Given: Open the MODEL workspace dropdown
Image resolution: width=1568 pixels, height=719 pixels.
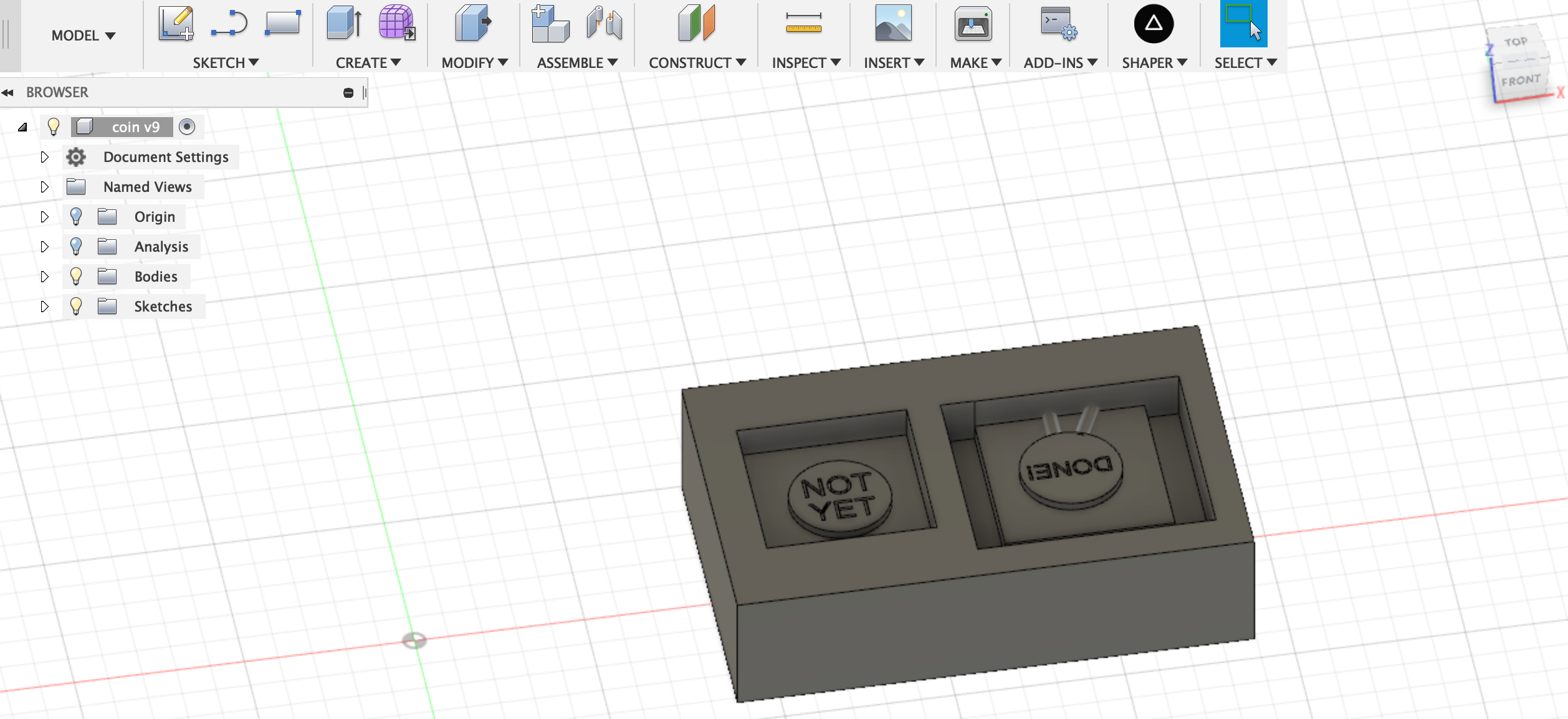Looking at the screenshot, I should coord(83,36).
